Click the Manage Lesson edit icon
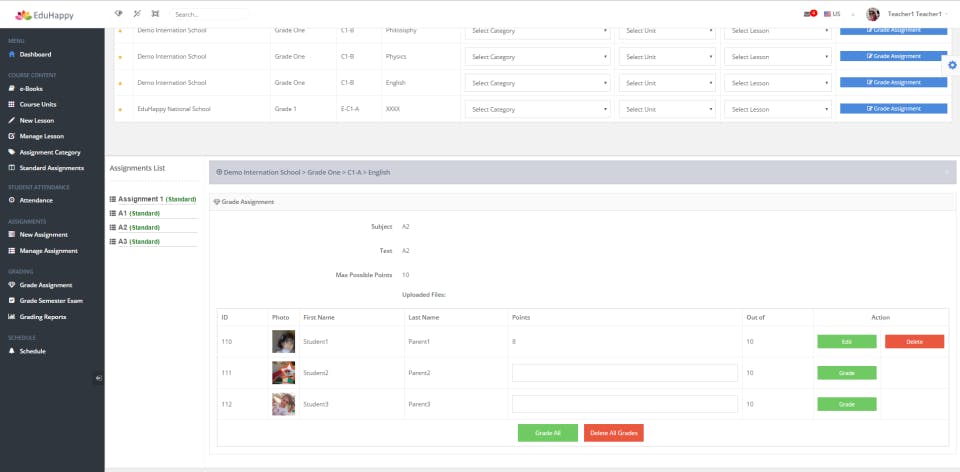Viewport: 960px width, 472px height. [12, 137]
